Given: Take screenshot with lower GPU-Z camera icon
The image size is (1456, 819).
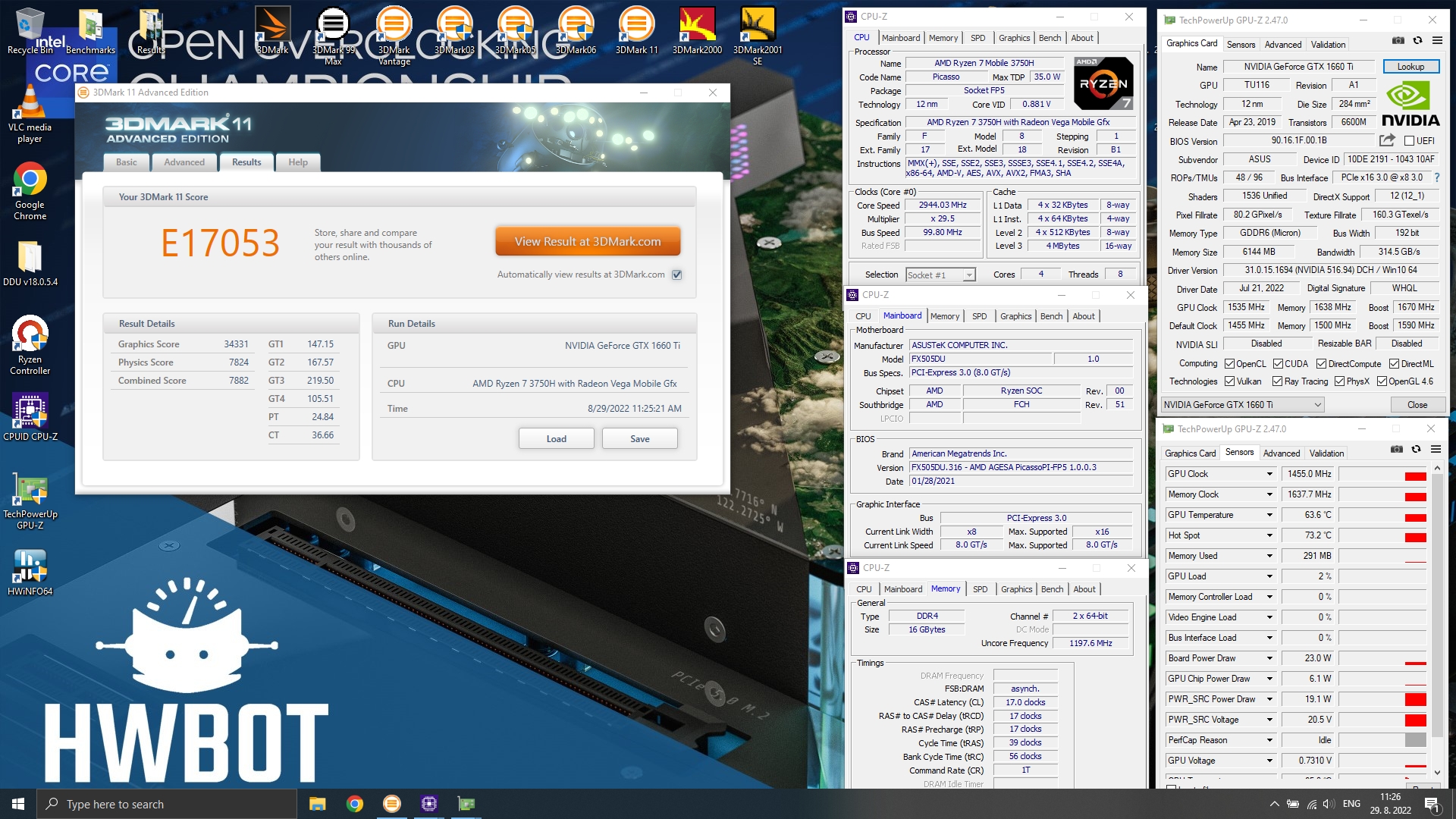Looking at the screenshot, I should tap(1396, 449).
